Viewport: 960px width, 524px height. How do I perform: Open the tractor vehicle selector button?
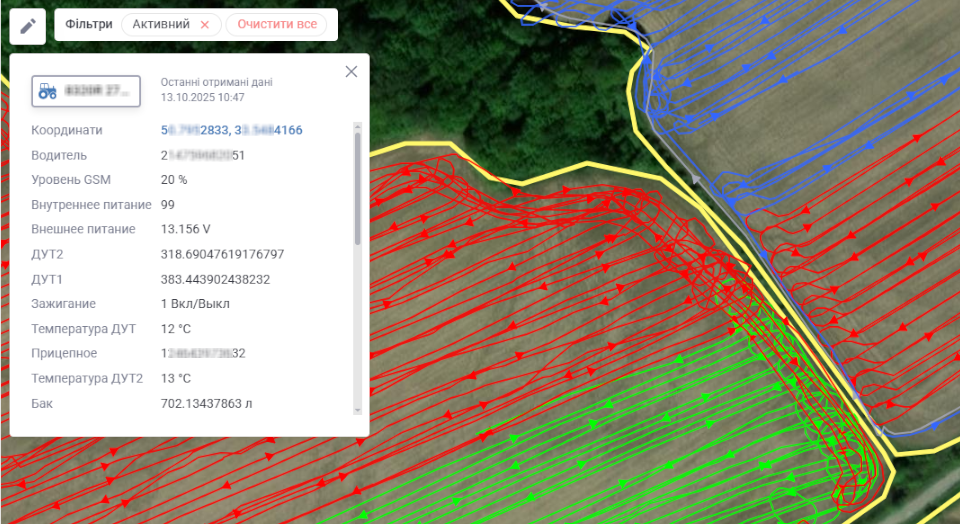[86, 91]
